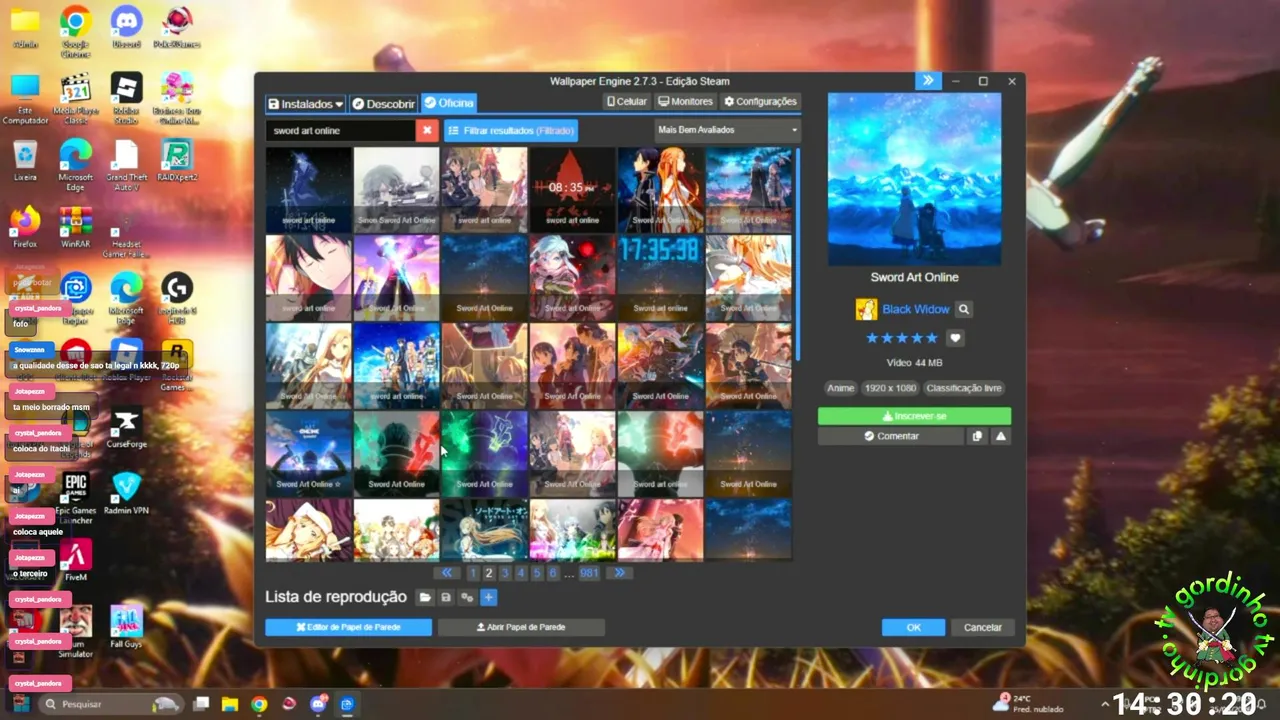Open the Celular mobile option
The height and width of the screenshot is (720, 1280).
pyautogui.click(x=626, y=101)
